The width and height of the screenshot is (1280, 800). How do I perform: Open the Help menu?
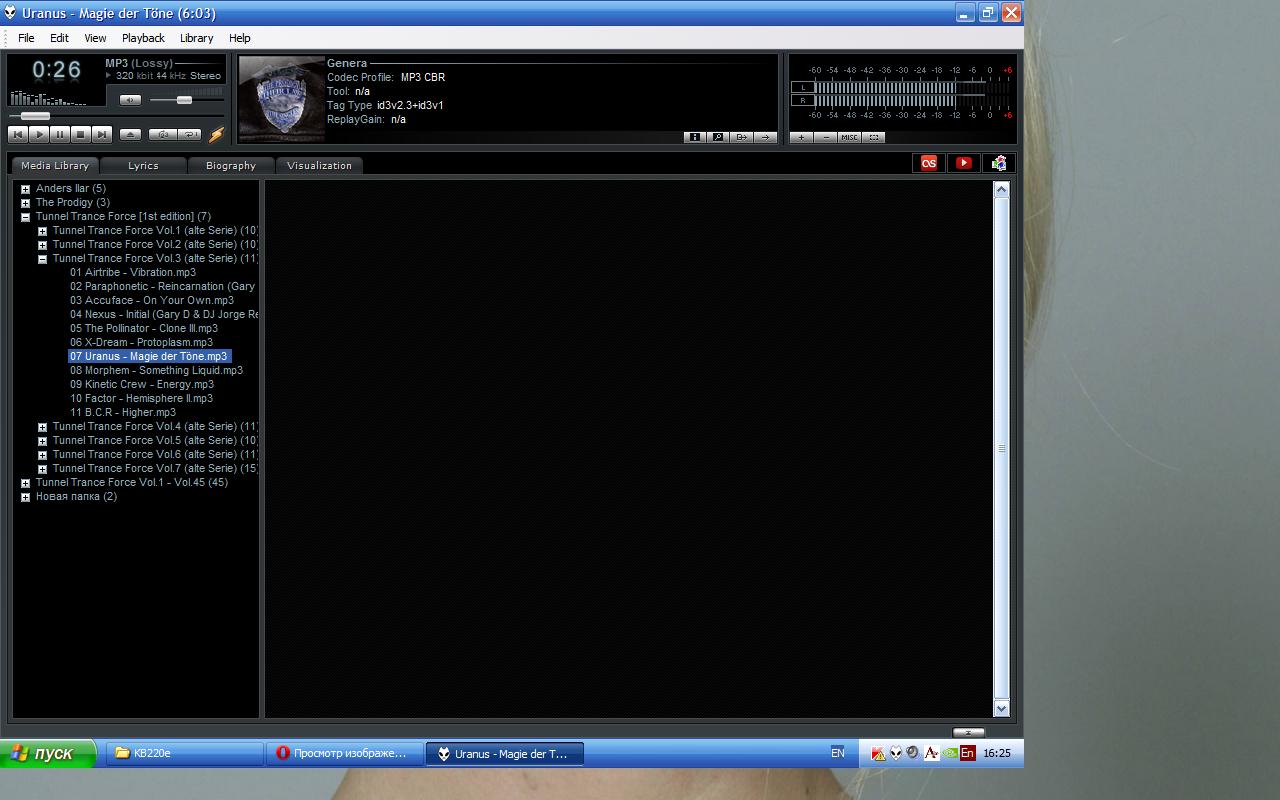pyautogui.click(x=239, y=38)
